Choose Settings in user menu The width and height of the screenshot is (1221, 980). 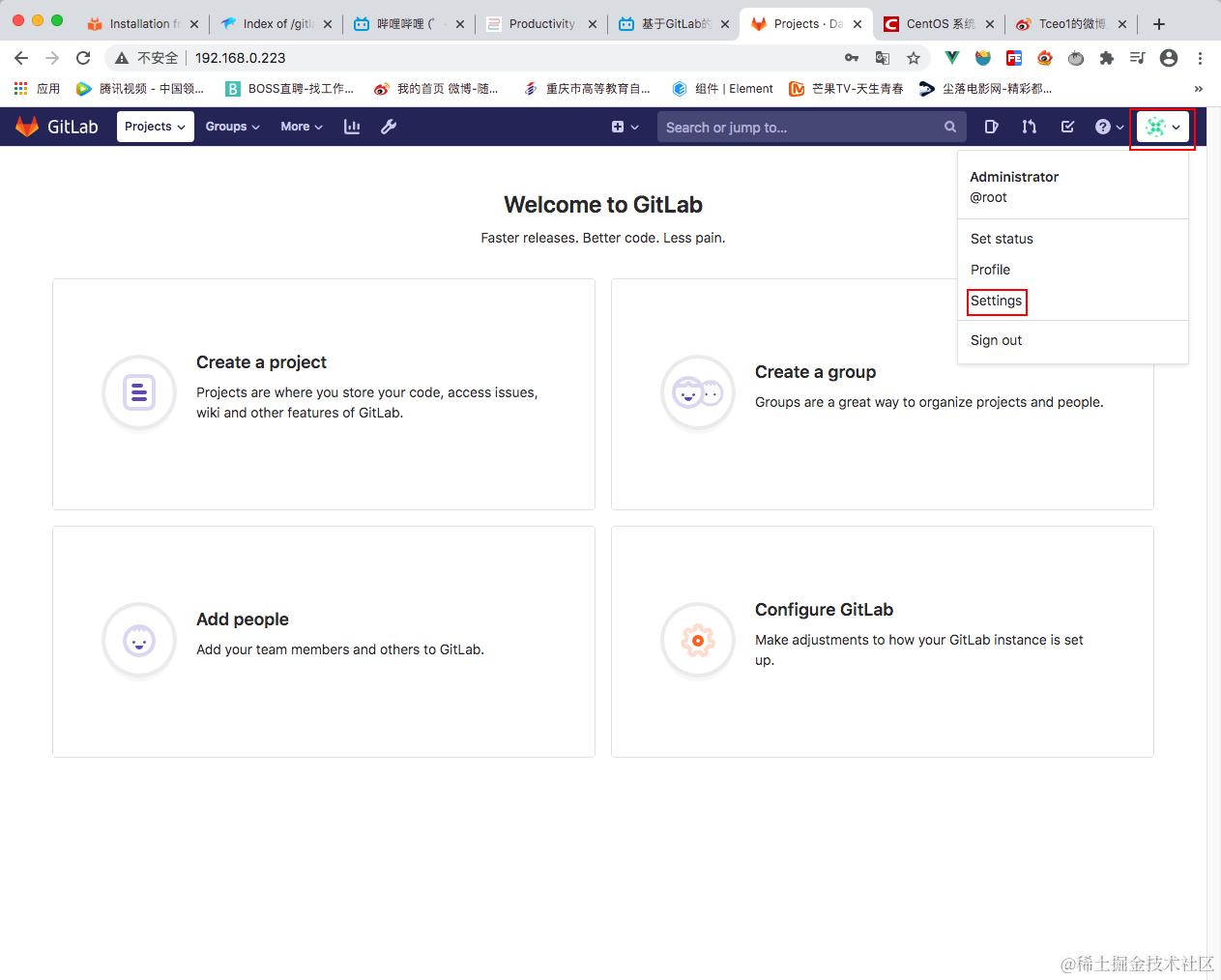click(996, 301)
